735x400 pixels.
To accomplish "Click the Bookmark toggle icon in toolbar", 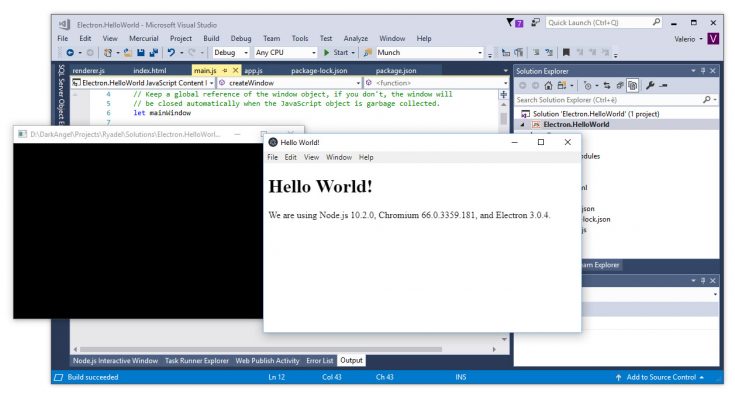I will pos(566,53).
